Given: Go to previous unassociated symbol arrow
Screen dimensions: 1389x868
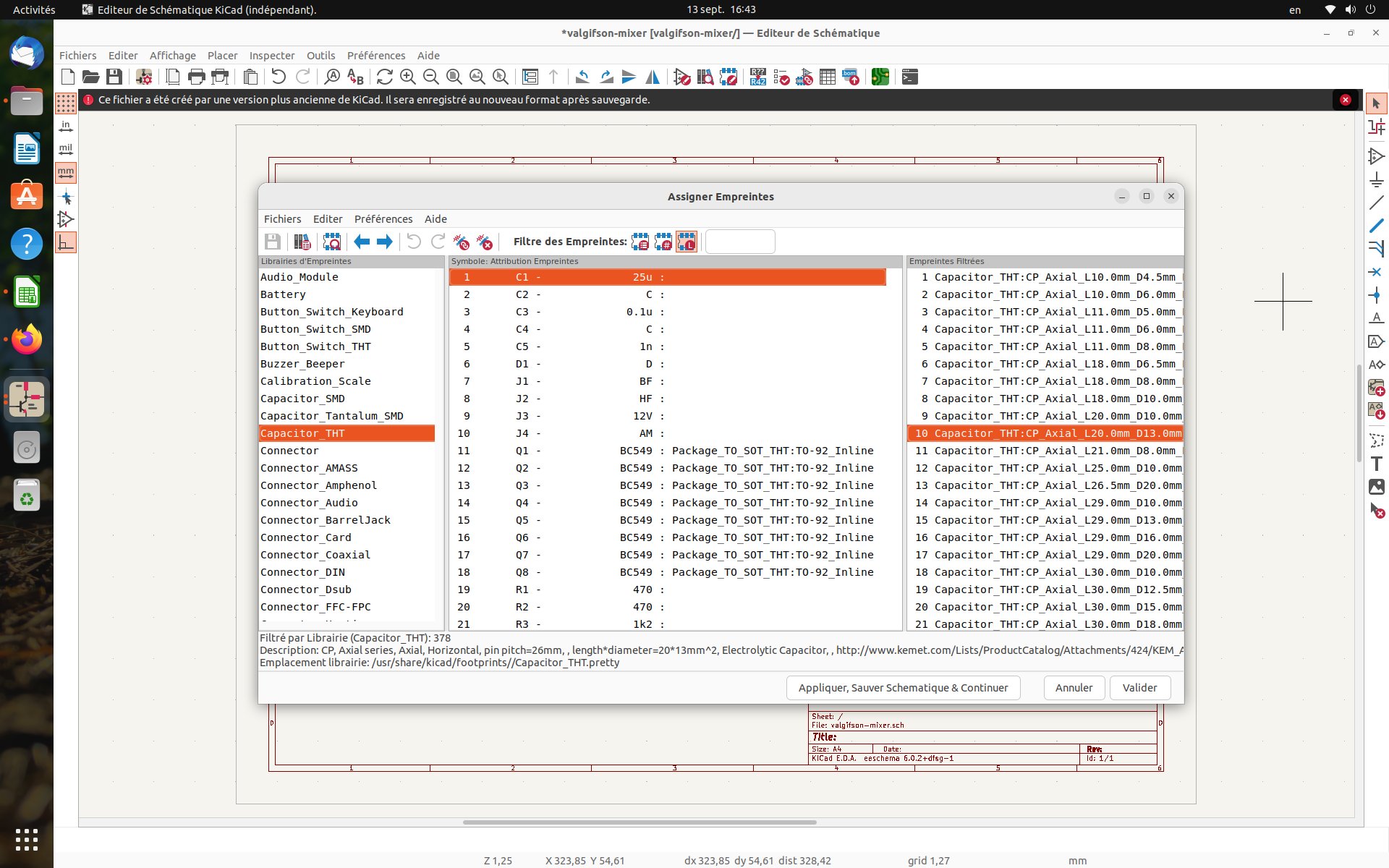Looking at the screenshot, I should [362, 242].
